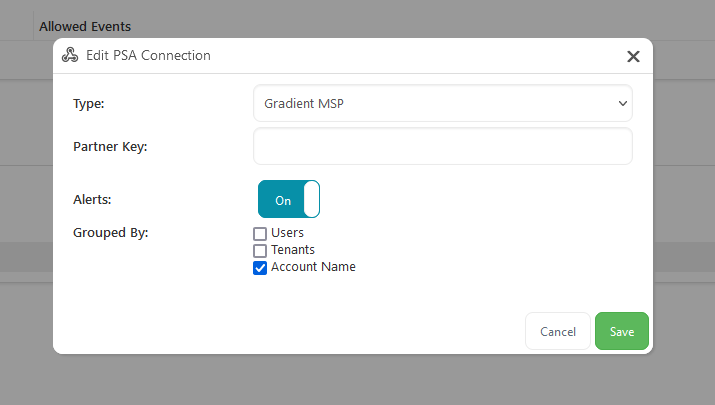Click the "Tenants" checkbox label text

point(293,250)
